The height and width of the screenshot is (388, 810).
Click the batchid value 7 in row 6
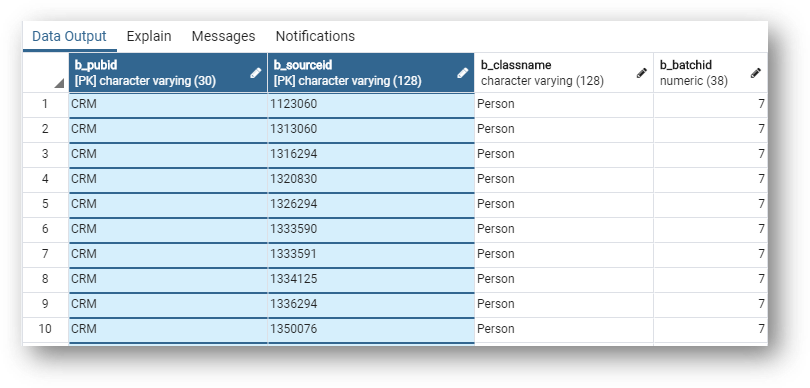coord(711,229)
